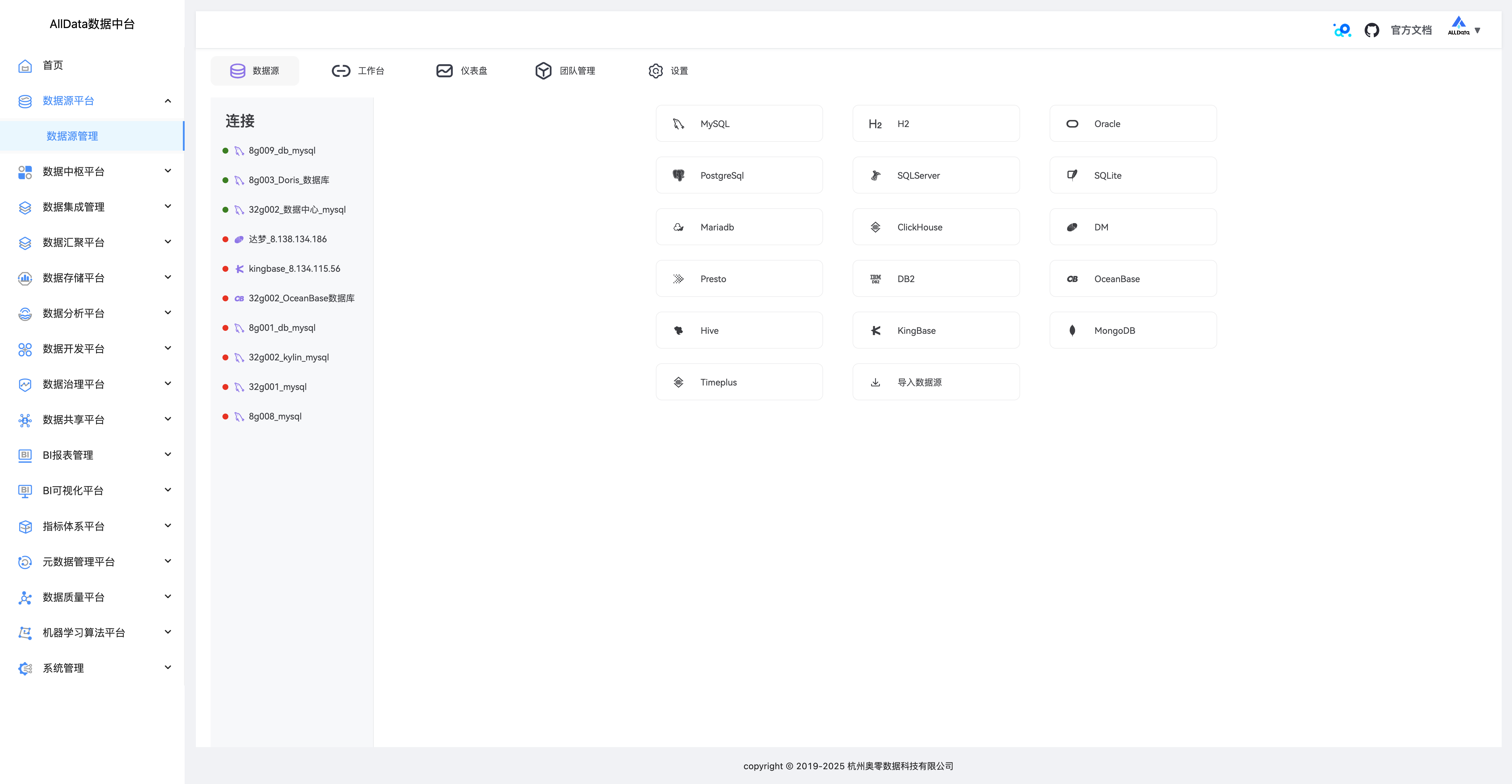
Task: Click the BI报表管理 sidebar icon
Action: point(25,456)
